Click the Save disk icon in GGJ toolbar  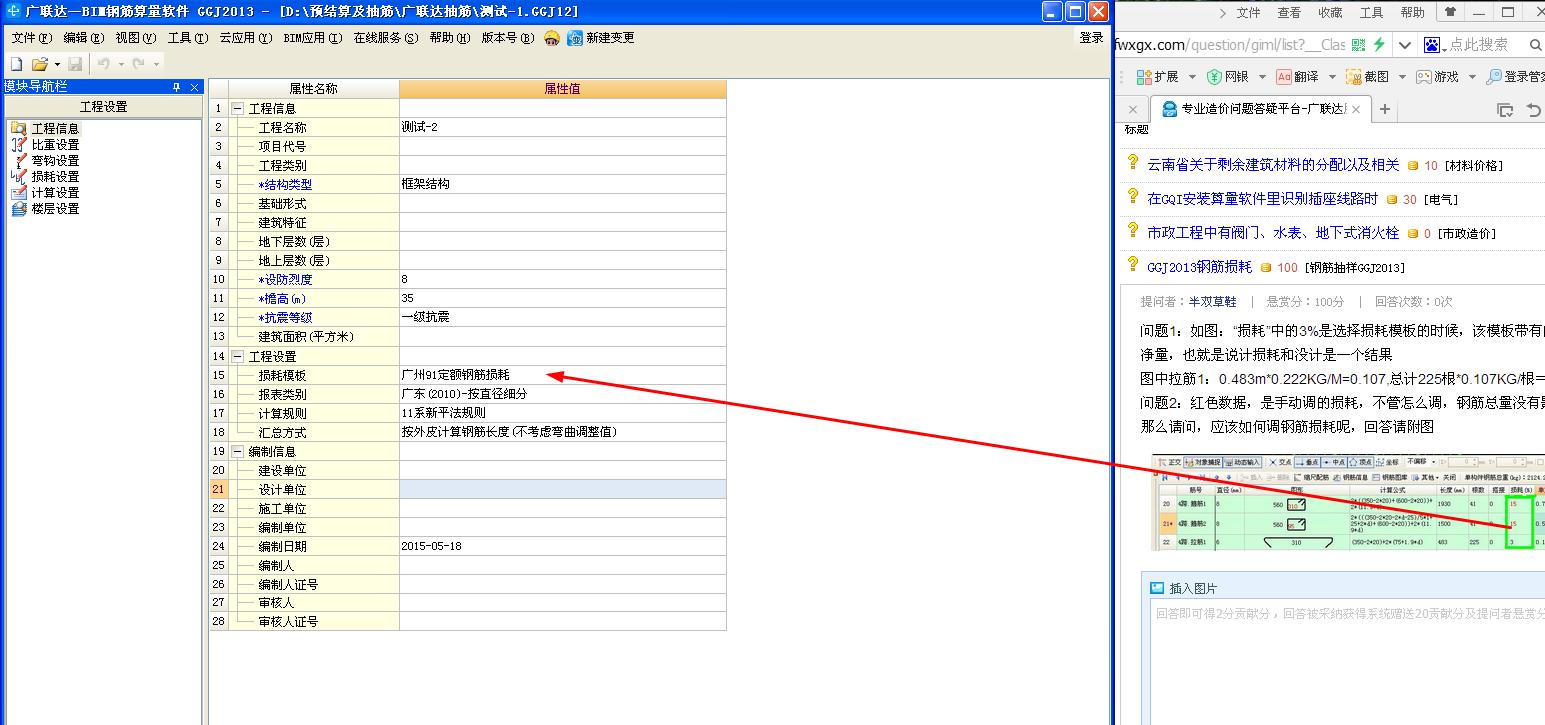point(75,64)
